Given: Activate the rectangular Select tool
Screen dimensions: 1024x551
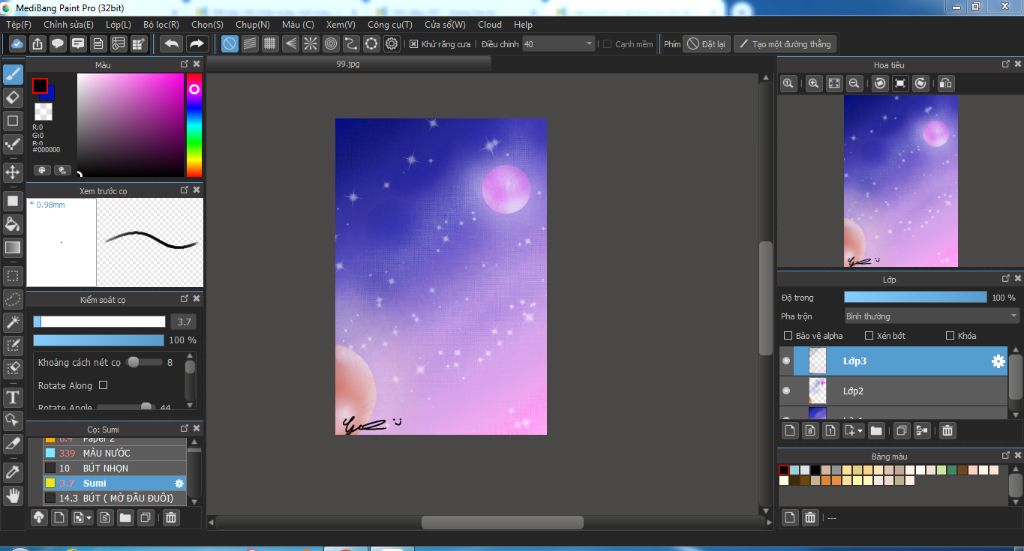Looking at the screenshot, I should [12, 276].
